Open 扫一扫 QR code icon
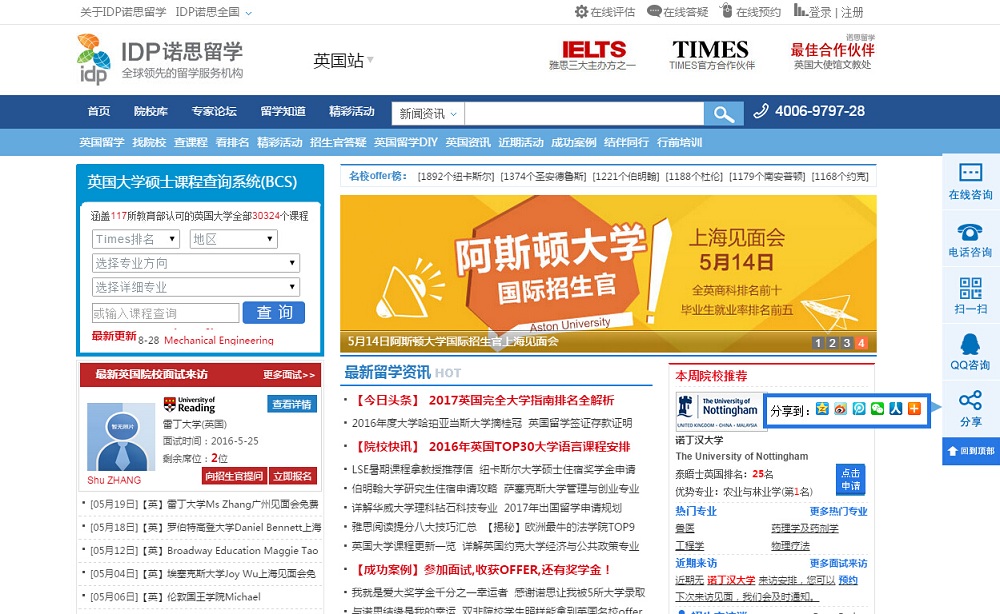1000x614 pixels. coord(970,288)
